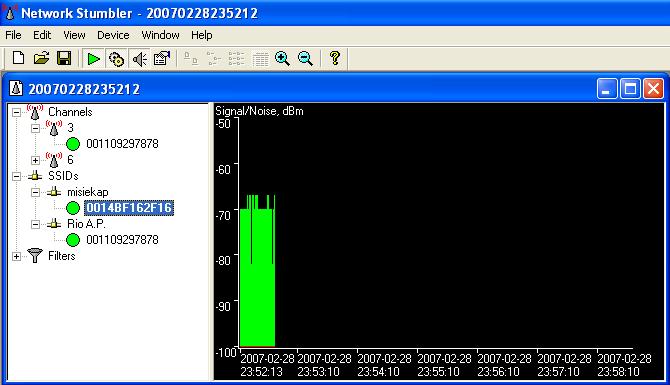Click the document icon in child window title
The width and height of the screenshot is (670, 385).
click(x=16, y=89)
